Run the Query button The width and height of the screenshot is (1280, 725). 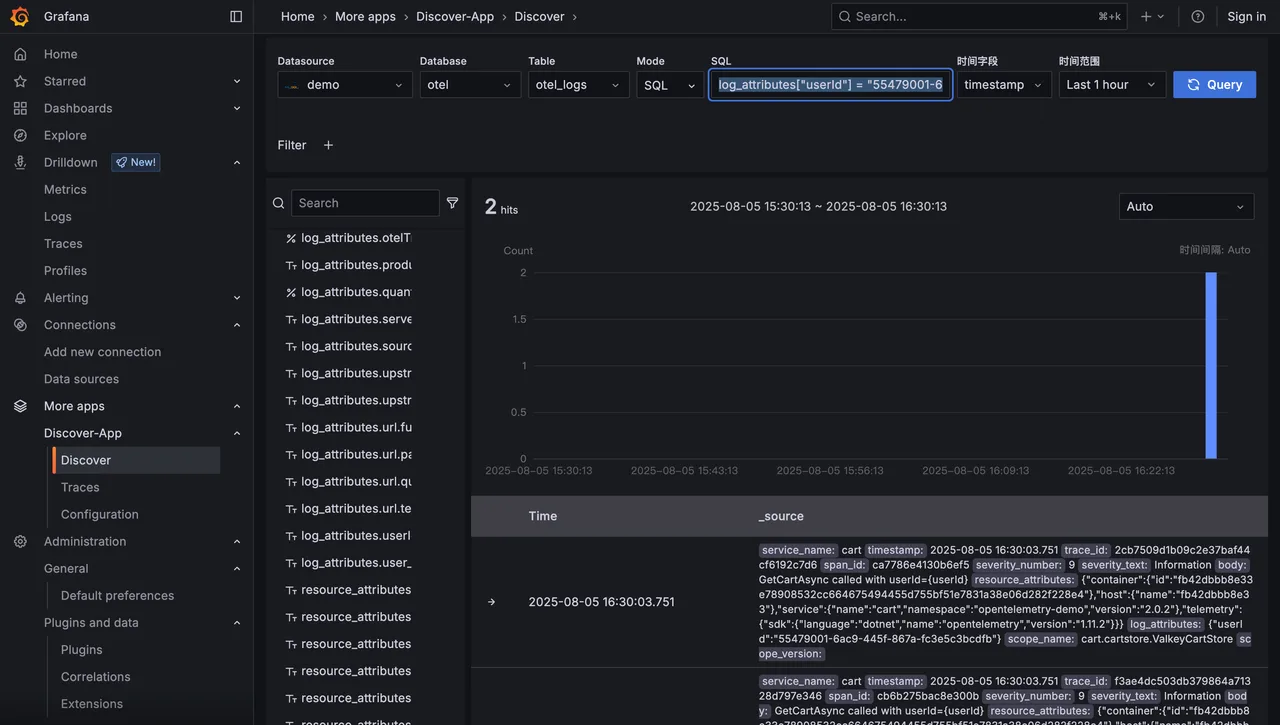point(1214,85)
